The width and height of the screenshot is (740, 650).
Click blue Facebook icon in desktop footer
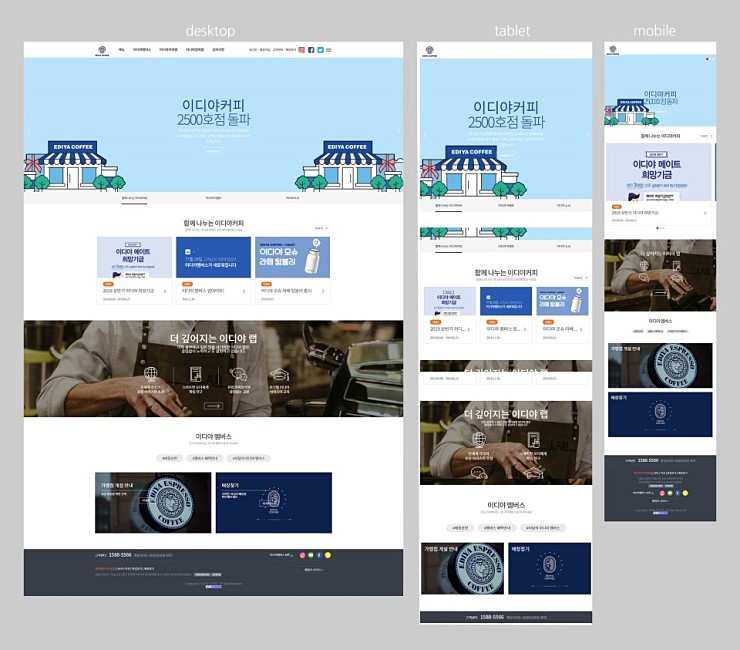coord(319,555)
